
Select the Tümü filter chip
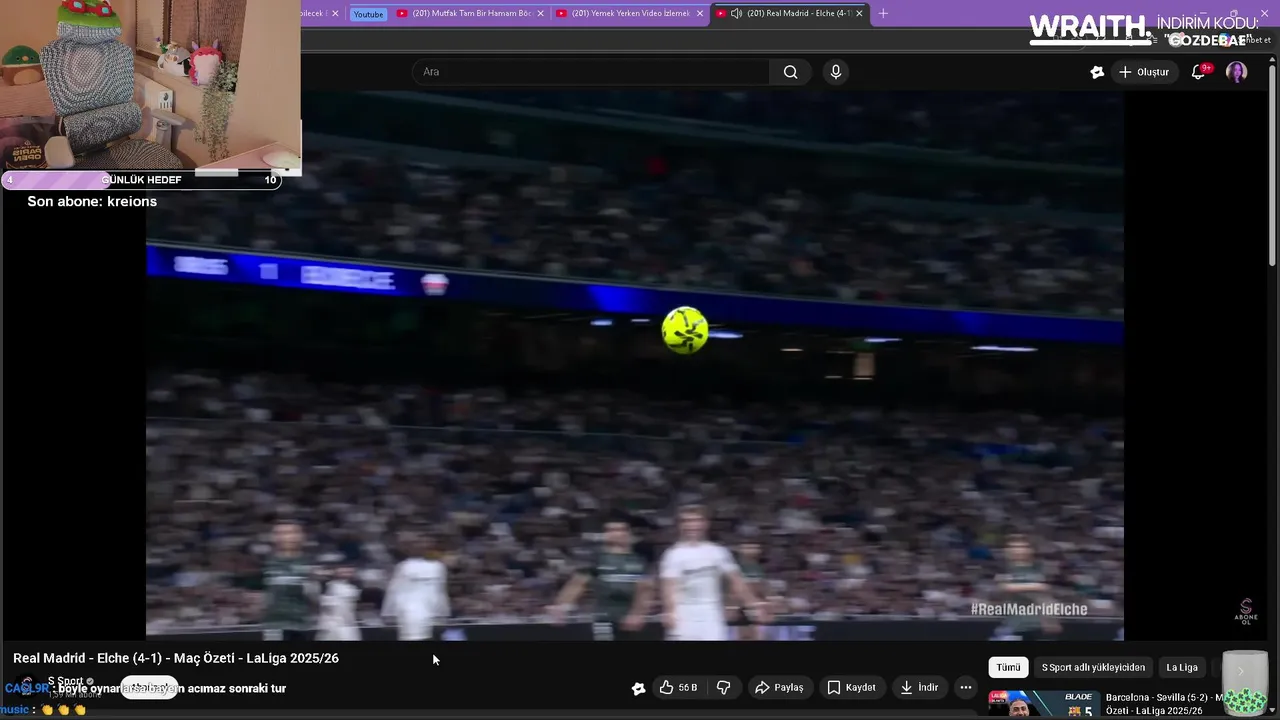1008,667
